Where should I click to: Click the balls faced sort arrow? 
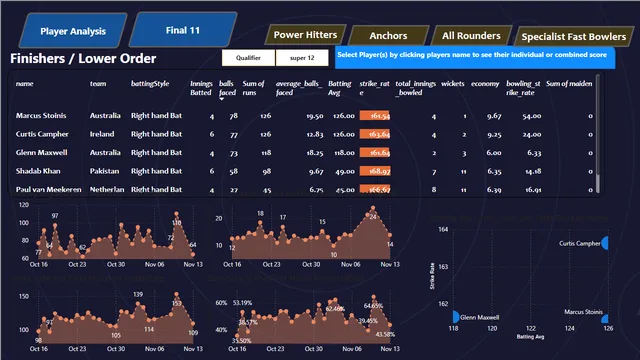point(222,99)
